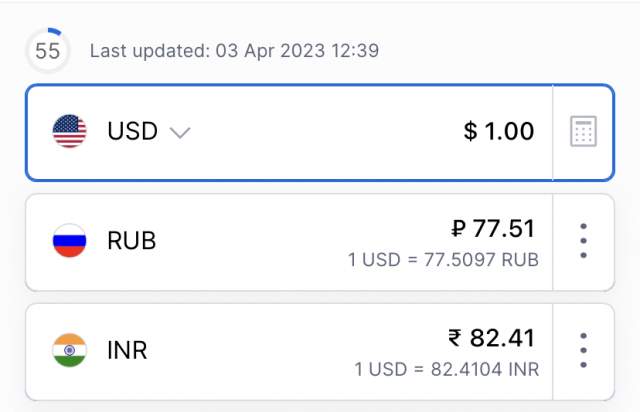Open the INR row three-dot menu
The width and height of the screenshot is (640, 412).
pyautogui.click(x=583, y=350)
